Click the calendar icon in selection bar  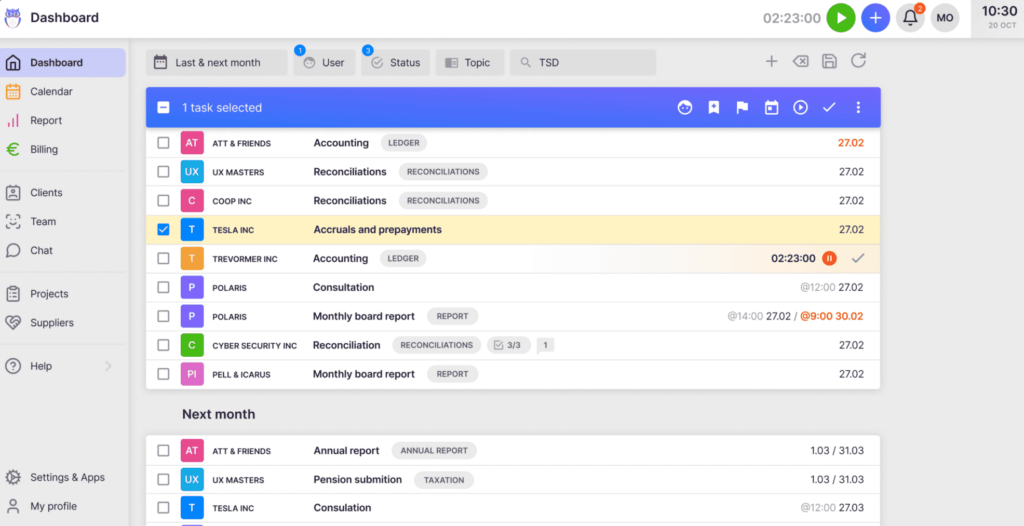[x=771, y=108]
